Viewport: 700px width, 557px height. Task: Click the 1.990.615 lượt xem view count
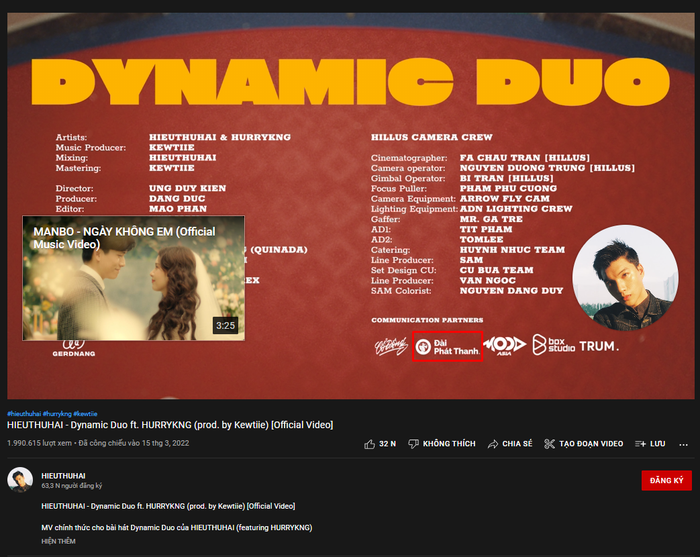[x=39, y=443]
